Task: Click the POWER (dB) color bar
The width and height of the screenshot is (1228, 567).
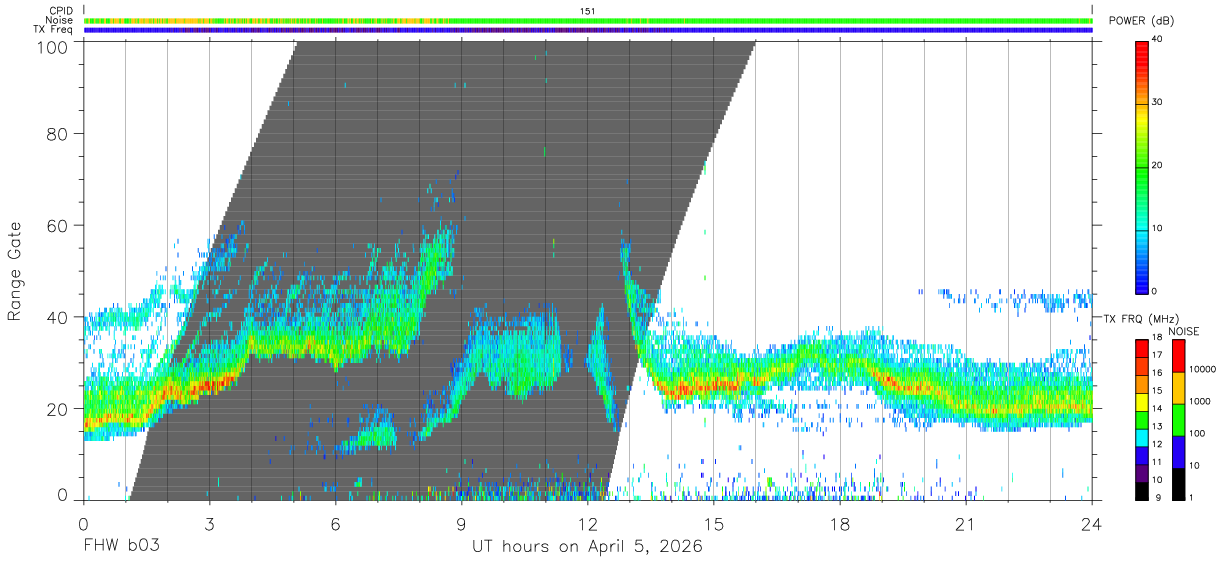Action: point(1142,166)
